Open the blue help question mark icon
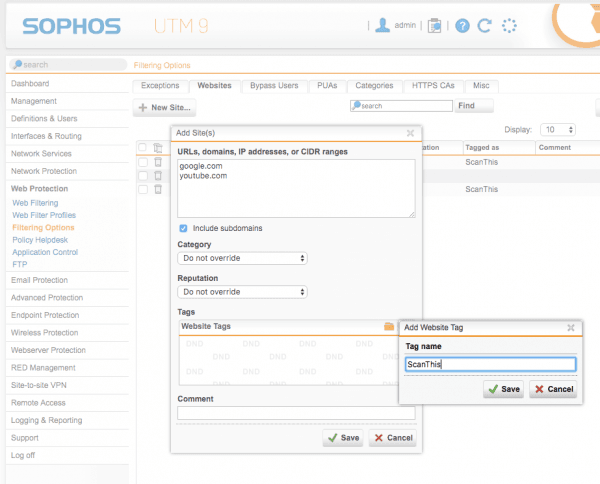 coord(462,26)
